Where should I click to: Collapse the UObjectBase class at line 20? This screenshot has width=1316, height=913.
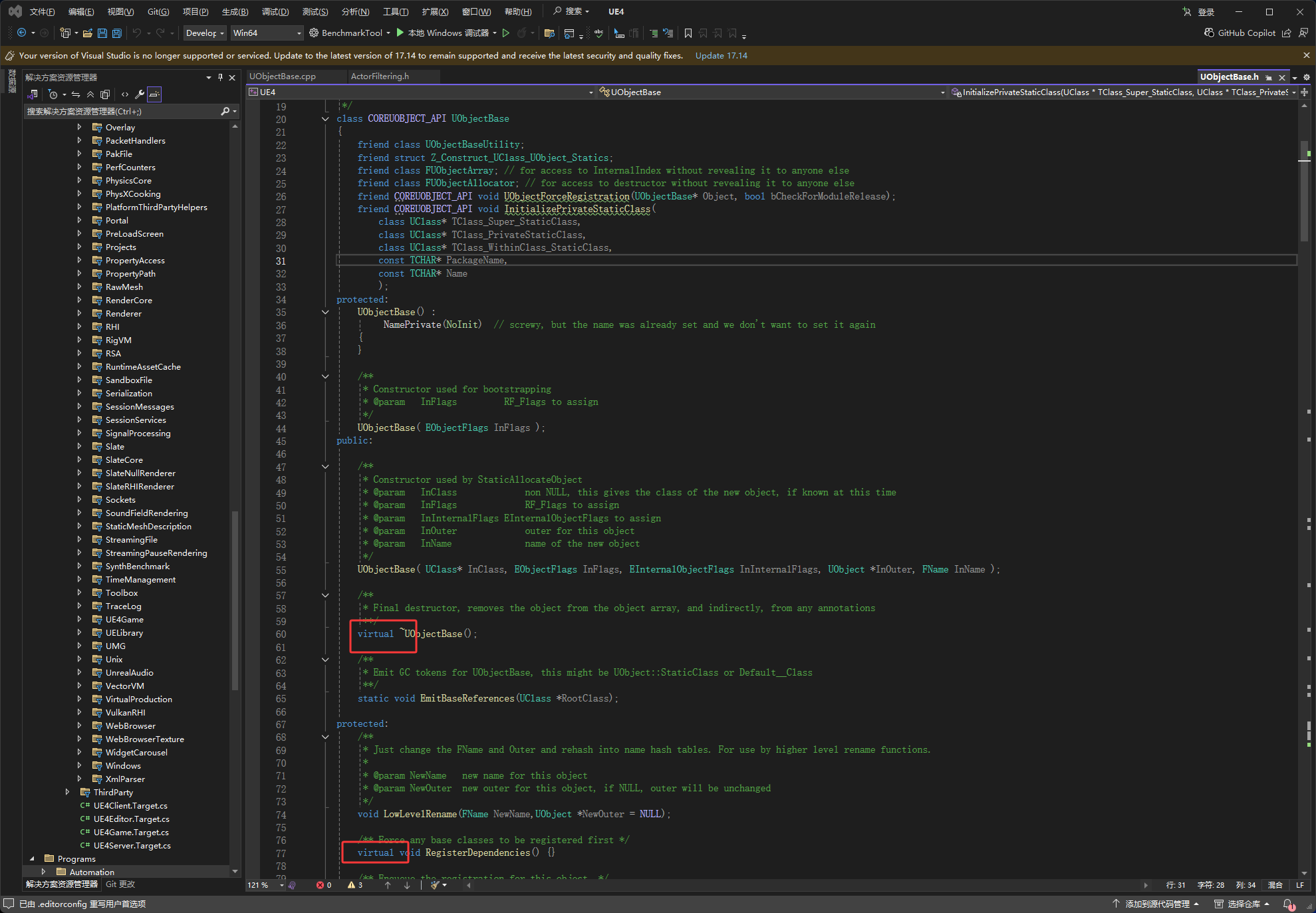[325, 119]
